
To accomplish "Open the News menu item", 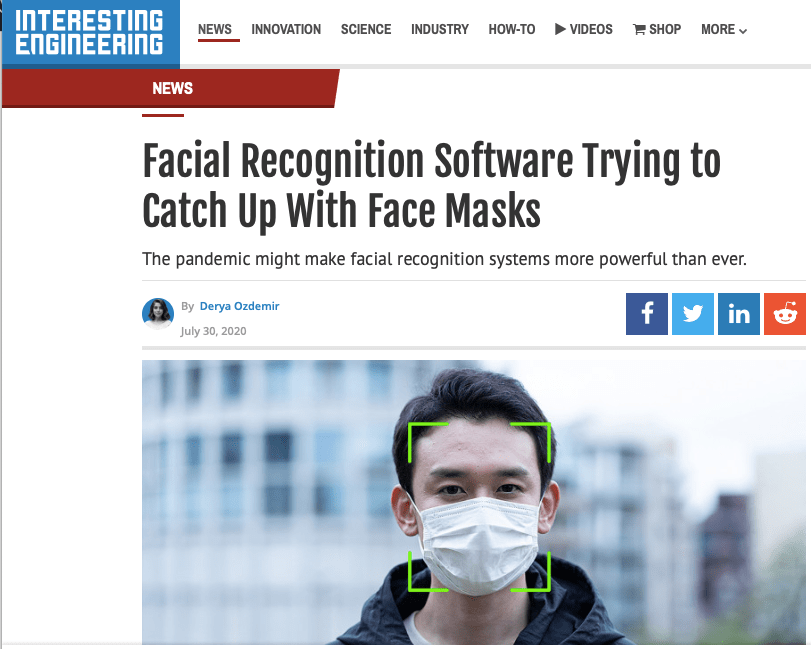I will tap(215, 29).
